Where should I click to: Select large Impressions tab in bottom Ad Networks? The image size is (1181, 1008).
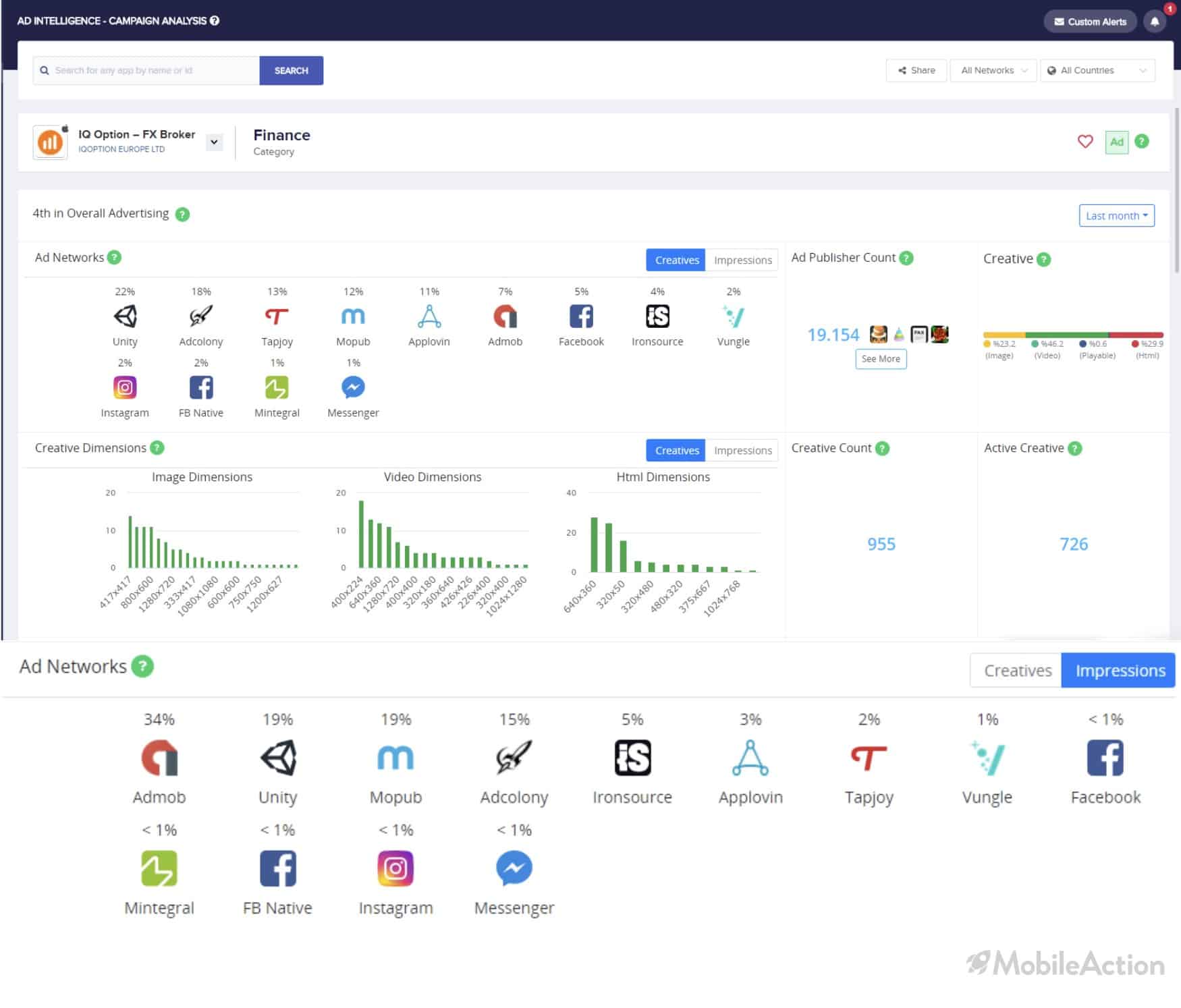point(1120,671)
